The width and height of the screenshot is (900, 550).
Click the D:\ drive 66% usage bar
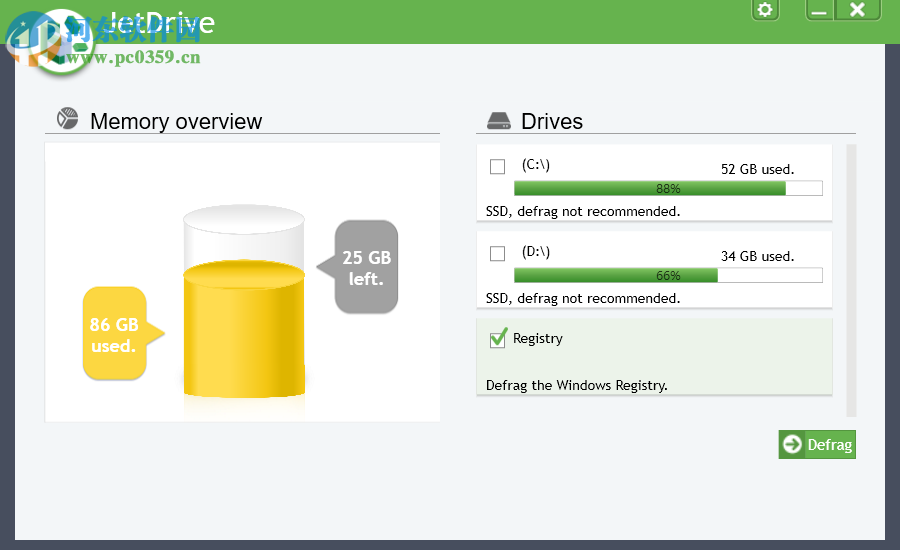click(668, 276)
